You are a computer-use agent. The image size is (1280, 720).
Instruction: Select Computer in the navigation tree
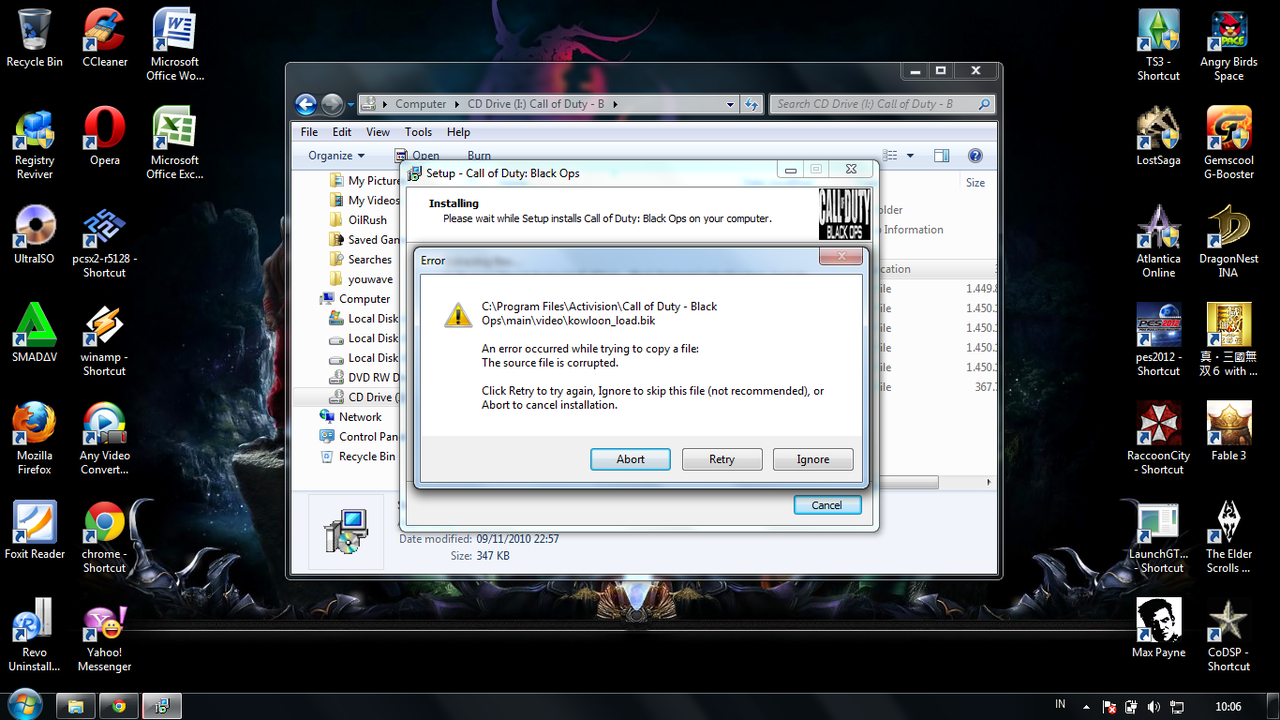[x=354, y=299]
